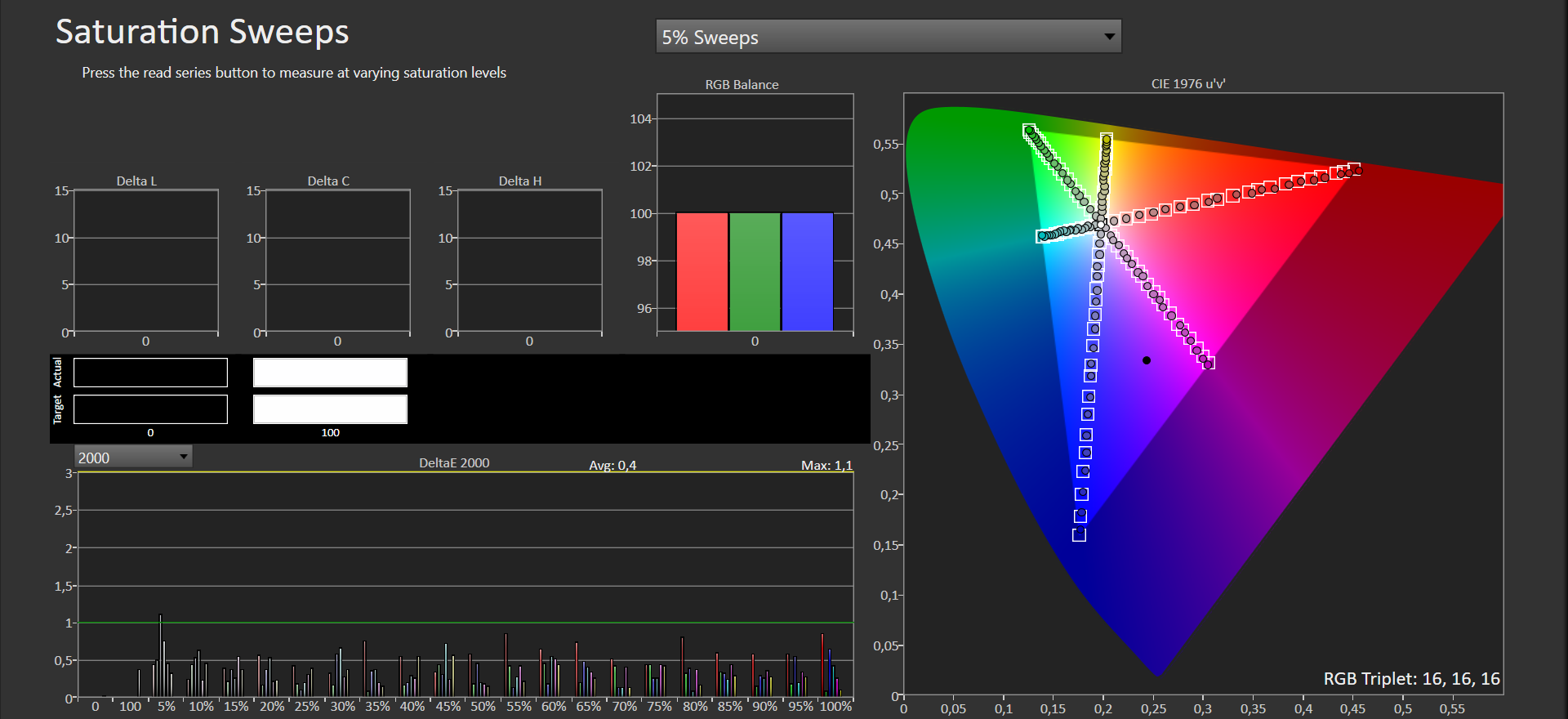This screenshot has height=719, width=1568.
Task: Click the Target white swatch at 100
Action: pyautogui.click(x=330, y=409)
